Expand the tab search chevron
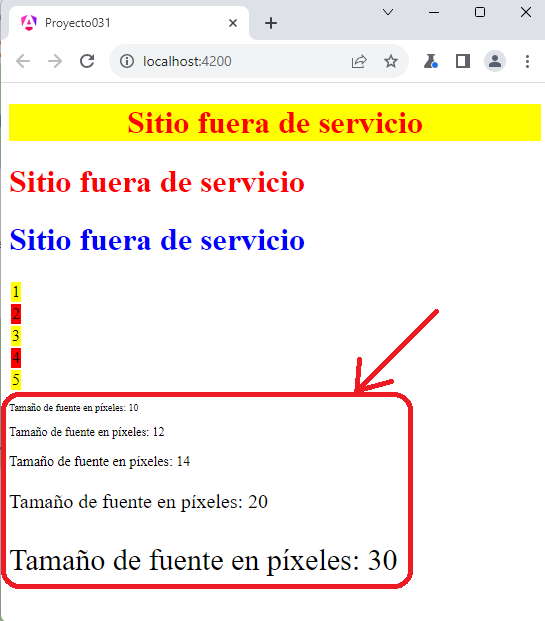This screenshot has height=621, width=545. click(x=388, y=12)
